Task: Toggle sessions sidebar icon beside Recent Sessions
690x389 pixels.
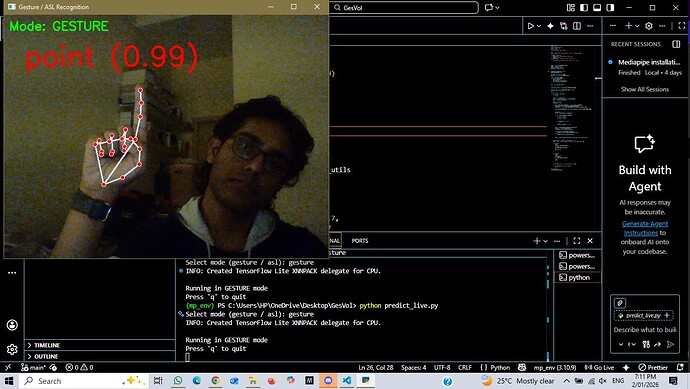Action: point(676,44)
